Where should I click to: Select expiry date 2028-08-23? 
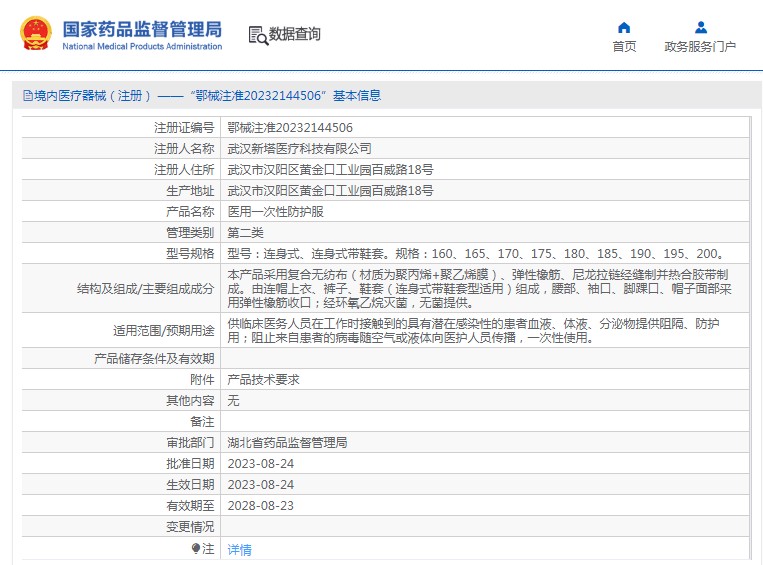(261, 506)
